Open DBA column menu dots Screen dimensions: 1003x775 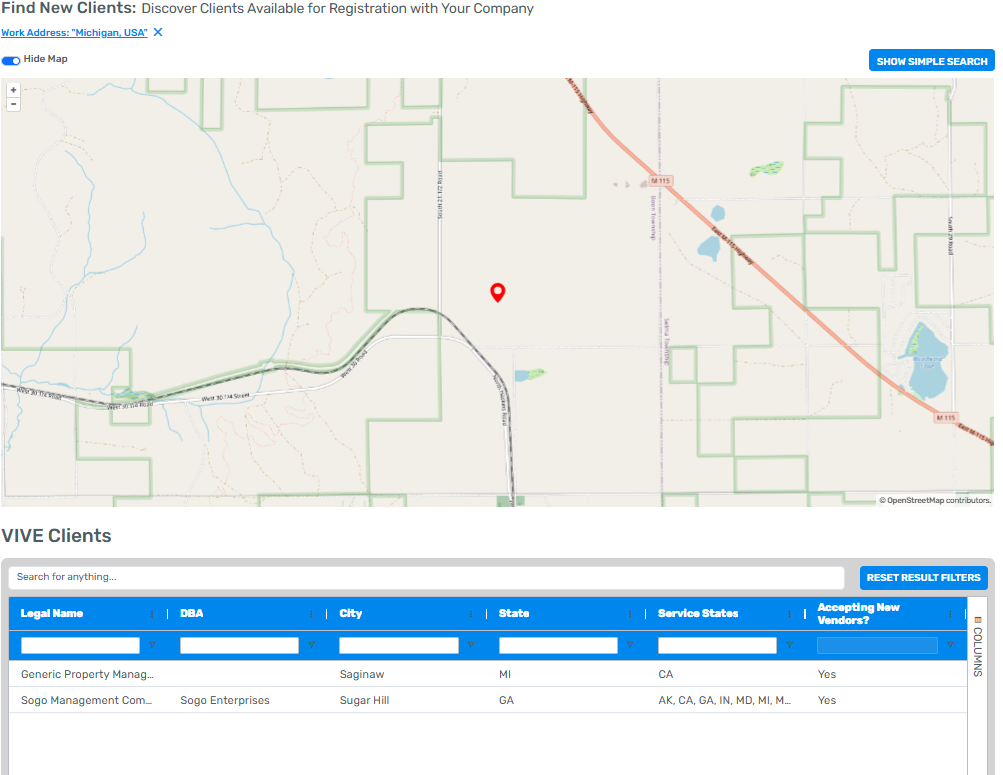(312, 614)
